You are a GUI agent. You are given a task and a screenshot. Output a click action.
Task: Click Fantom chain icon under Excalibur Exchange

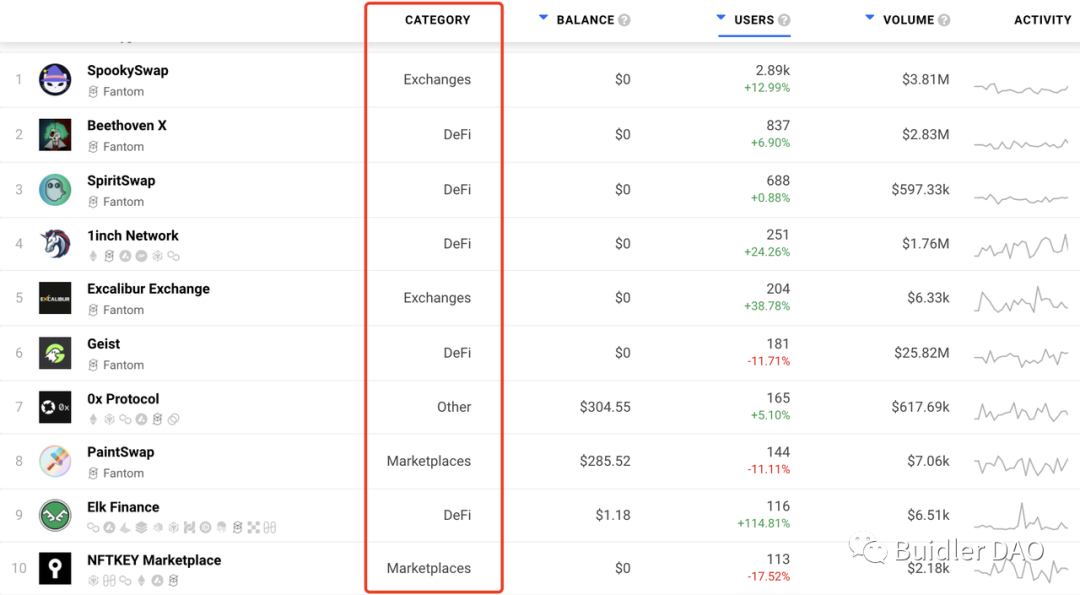point(93,310)
